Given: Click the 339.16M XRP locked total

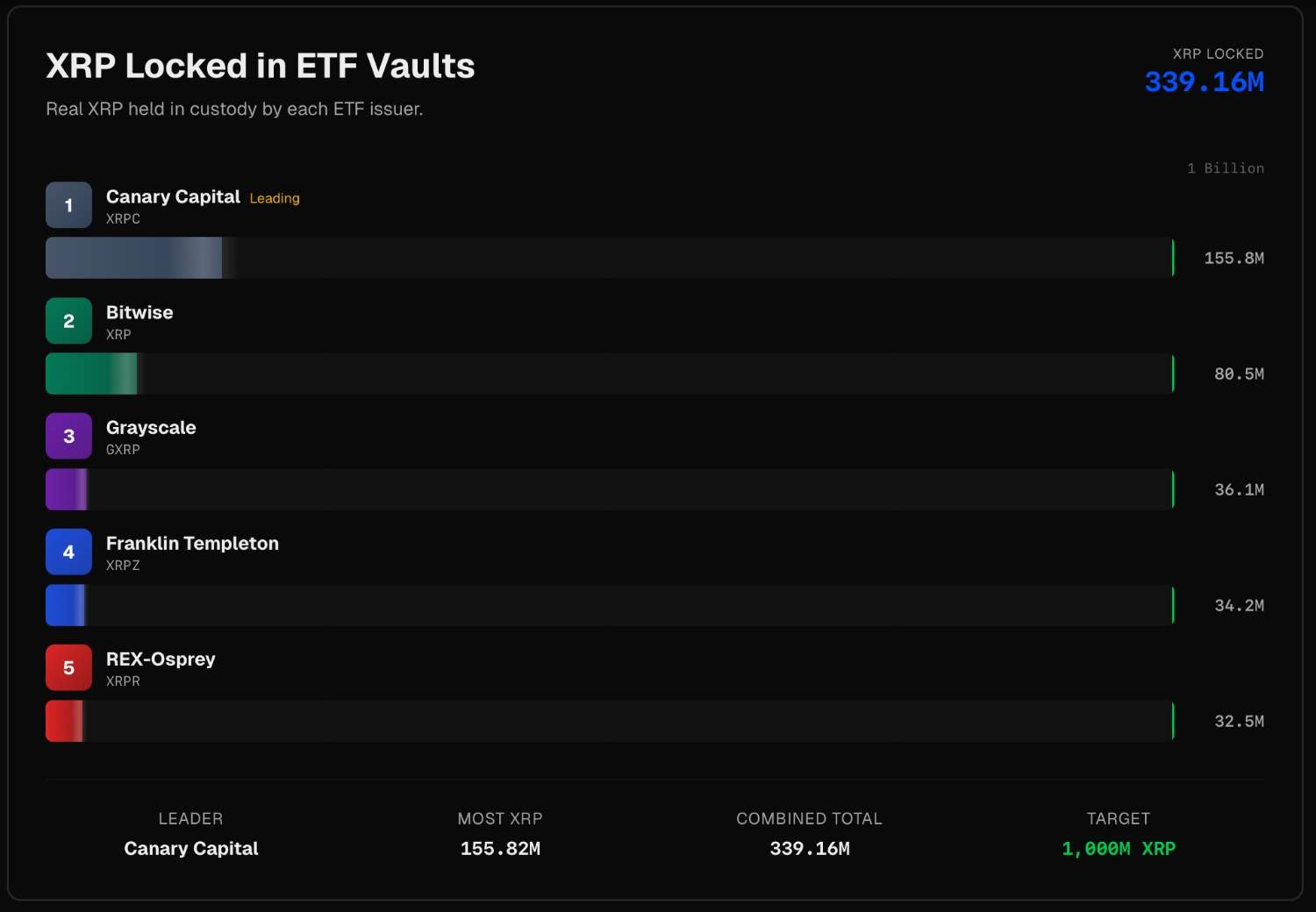Looking at the screenshot, I should tap(1204, 82).
